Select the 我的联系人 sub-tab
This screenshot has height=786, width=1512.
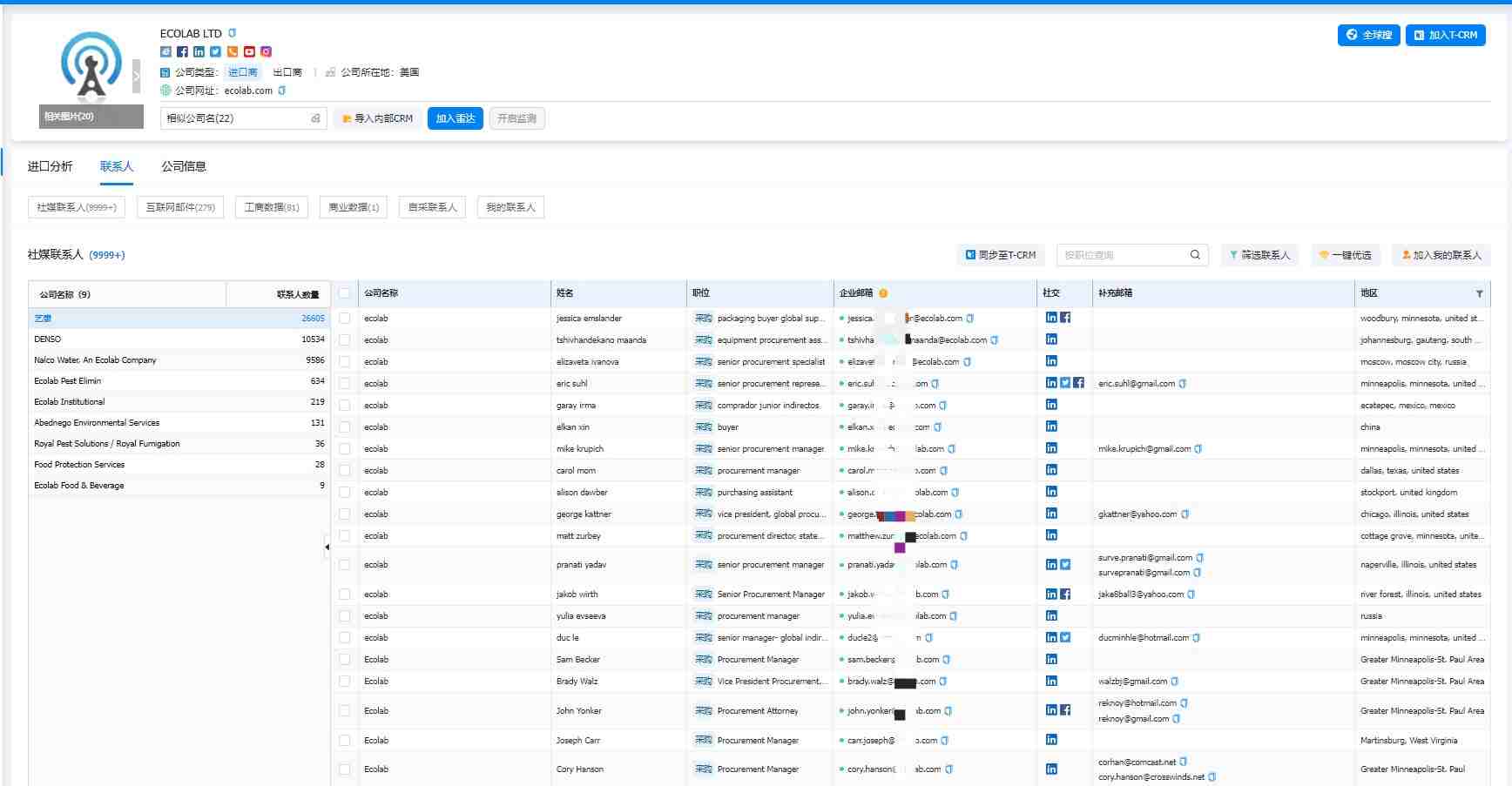click(x=510, y=207)
